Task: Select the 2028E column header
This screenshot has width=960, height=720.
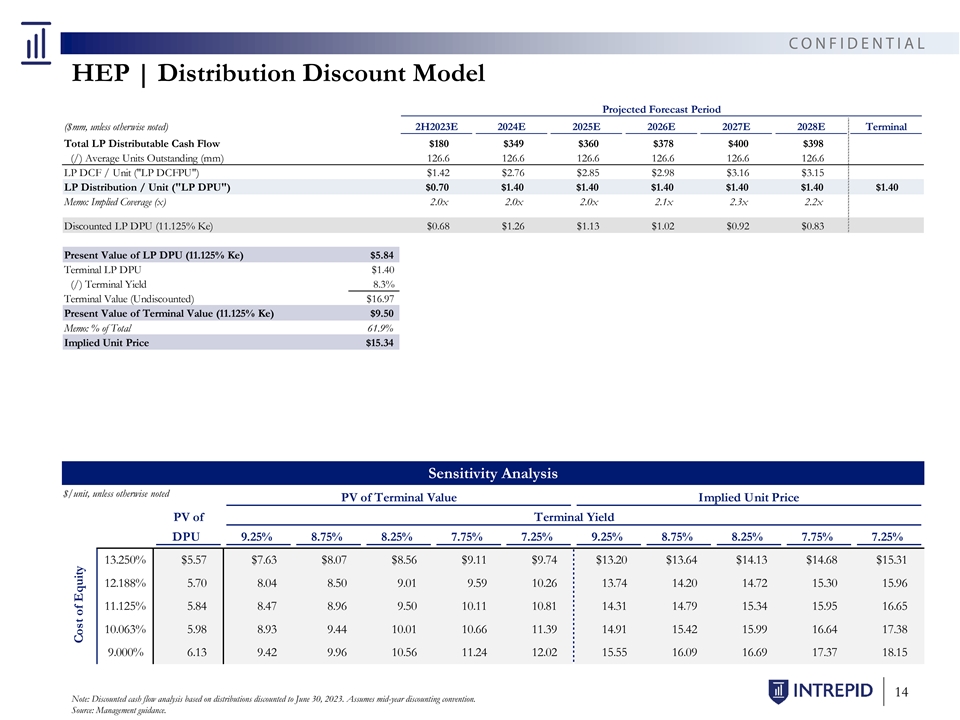Action: click(x=811, y=127)
